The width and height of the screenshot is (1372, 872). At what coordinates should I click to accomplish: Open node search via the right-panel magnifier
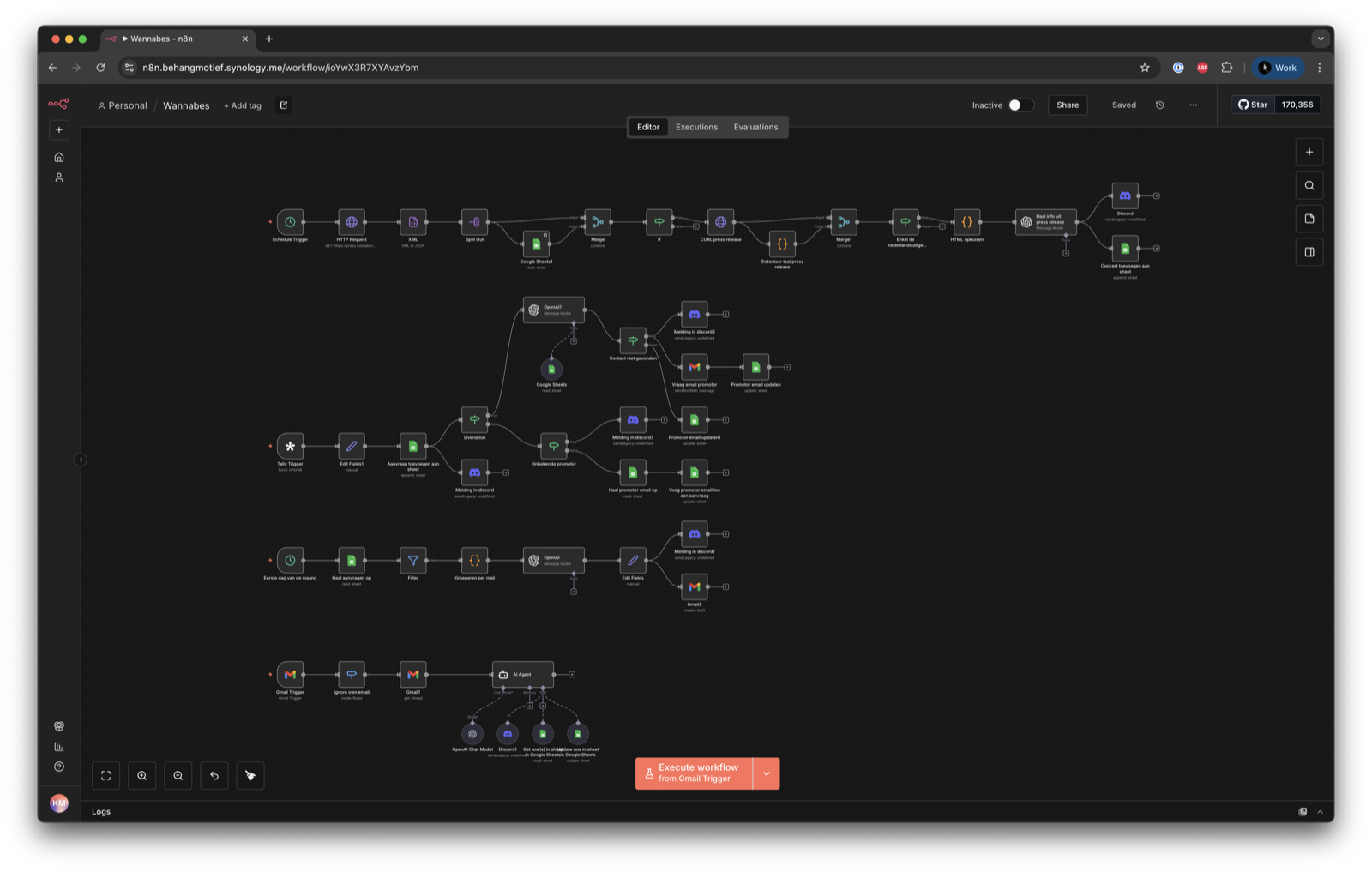1309,185
